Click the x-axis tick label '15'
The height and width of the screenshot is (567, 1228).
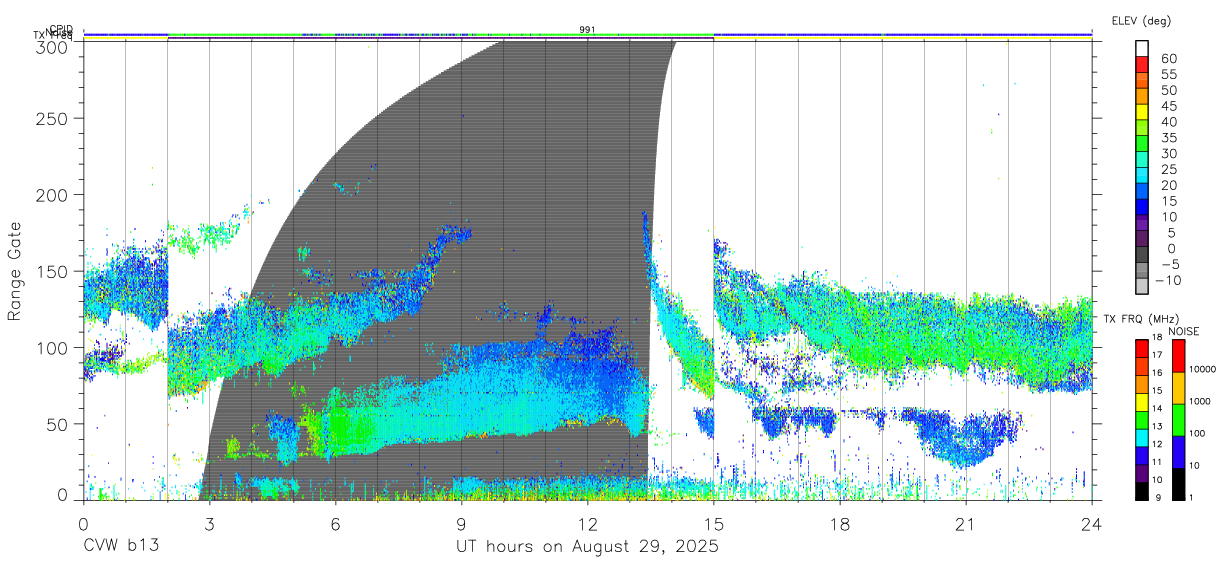[x=713, y=524]
